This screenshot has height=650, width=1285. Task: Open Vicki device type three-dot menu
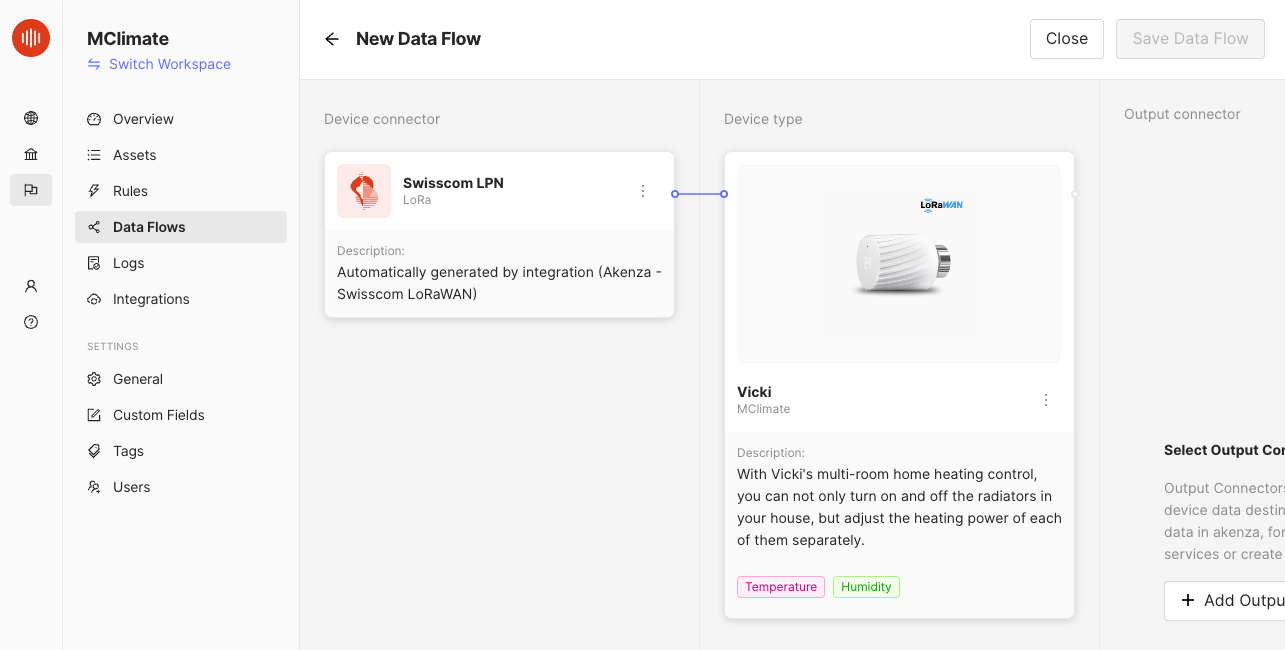point(1046,400)
